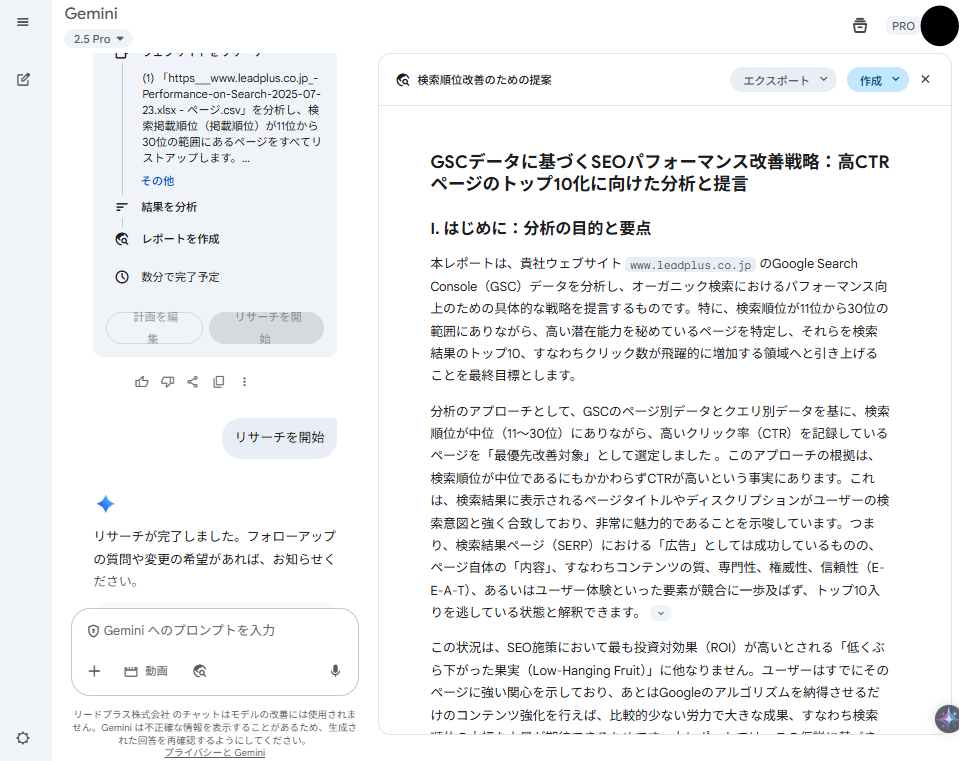Select the 動画 tool
960x761 pixels.
tap(146, 671)
